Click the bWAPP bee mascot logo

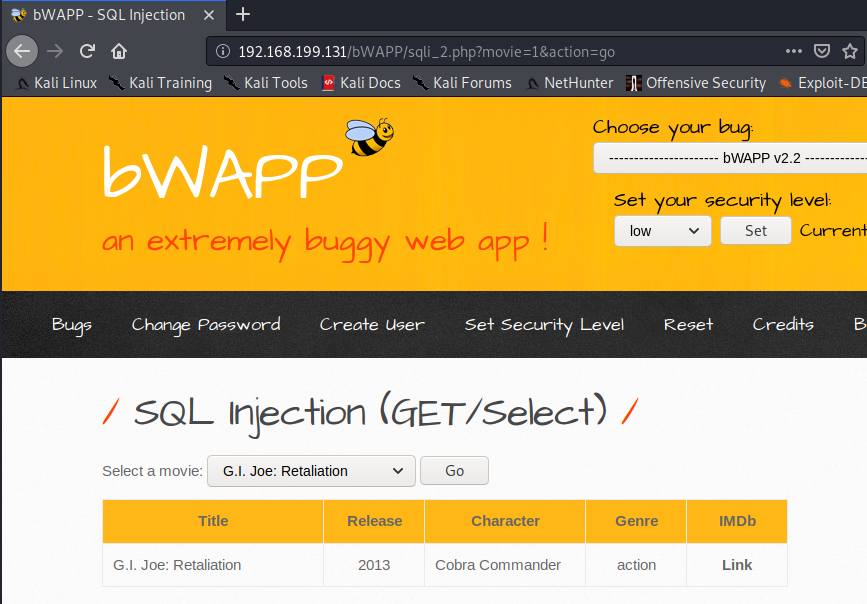370,137
